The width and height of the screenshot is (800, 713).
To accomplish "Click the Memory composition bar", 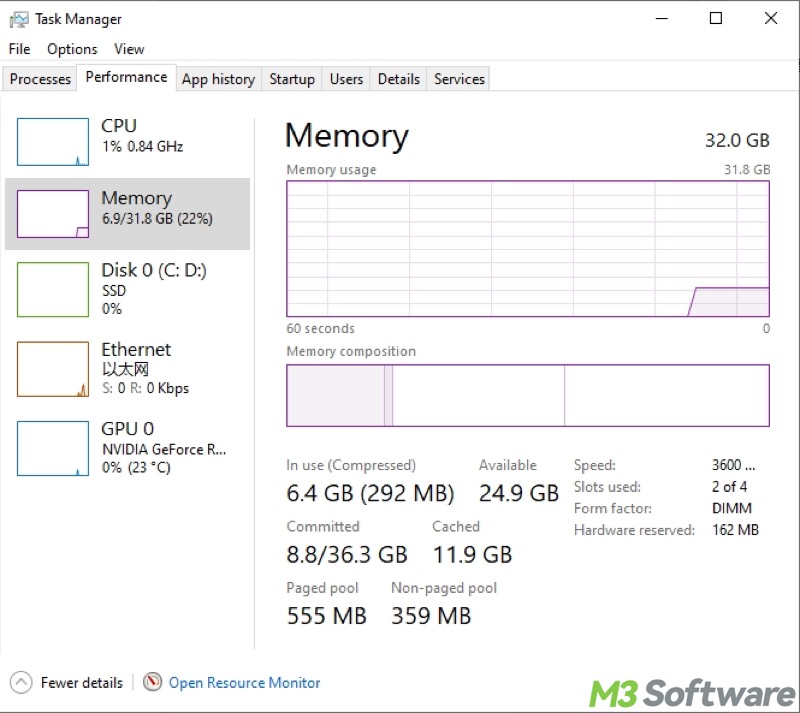I will tap(528, 395).
